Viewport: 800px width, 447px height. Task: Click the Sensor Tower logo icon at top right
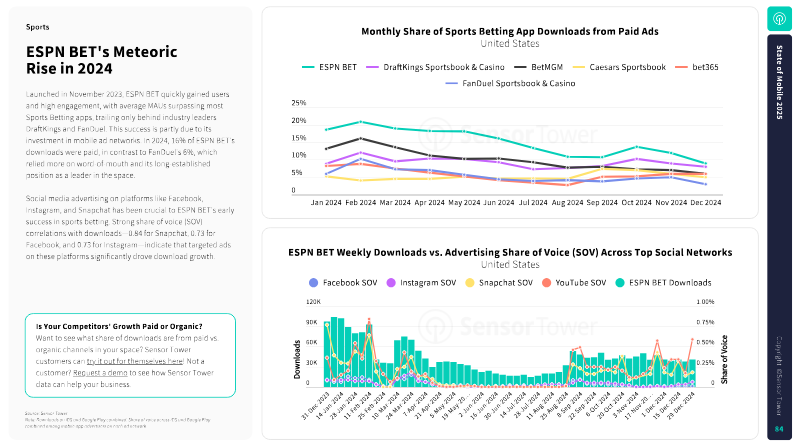point(779,19)
